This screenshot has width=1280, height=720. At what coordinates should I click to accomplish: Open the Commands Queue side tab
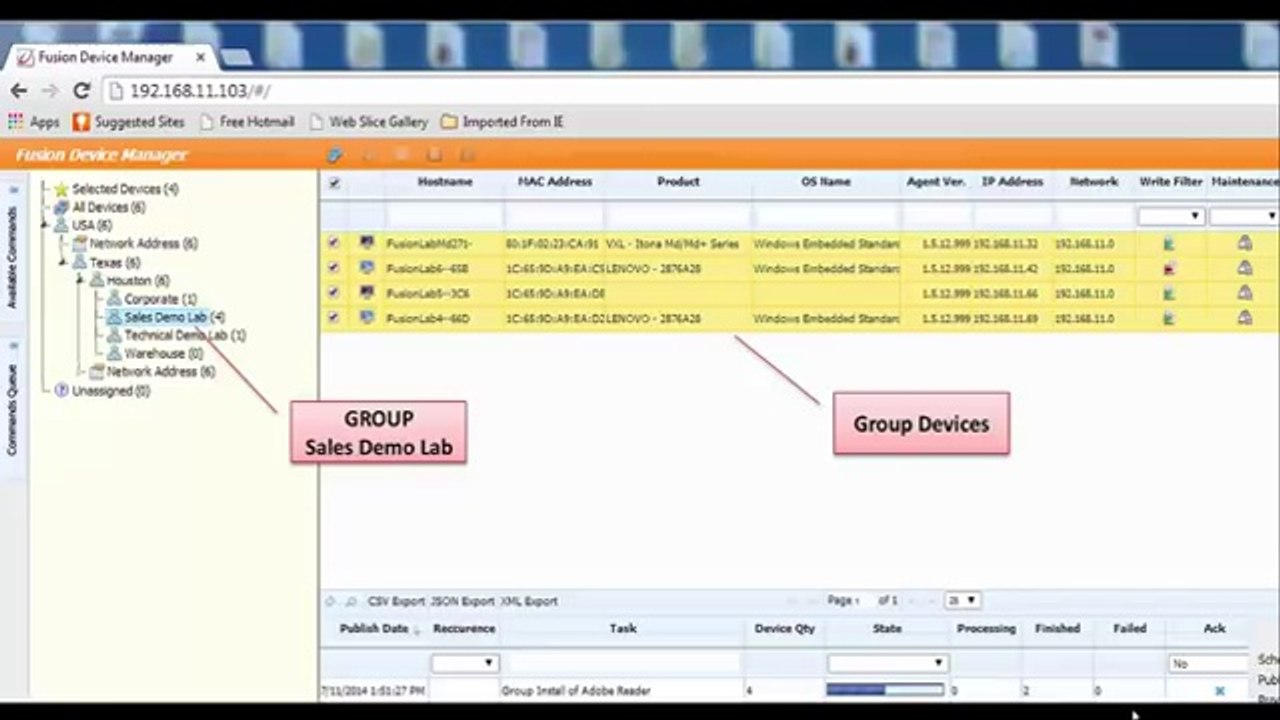click(12, 409)
